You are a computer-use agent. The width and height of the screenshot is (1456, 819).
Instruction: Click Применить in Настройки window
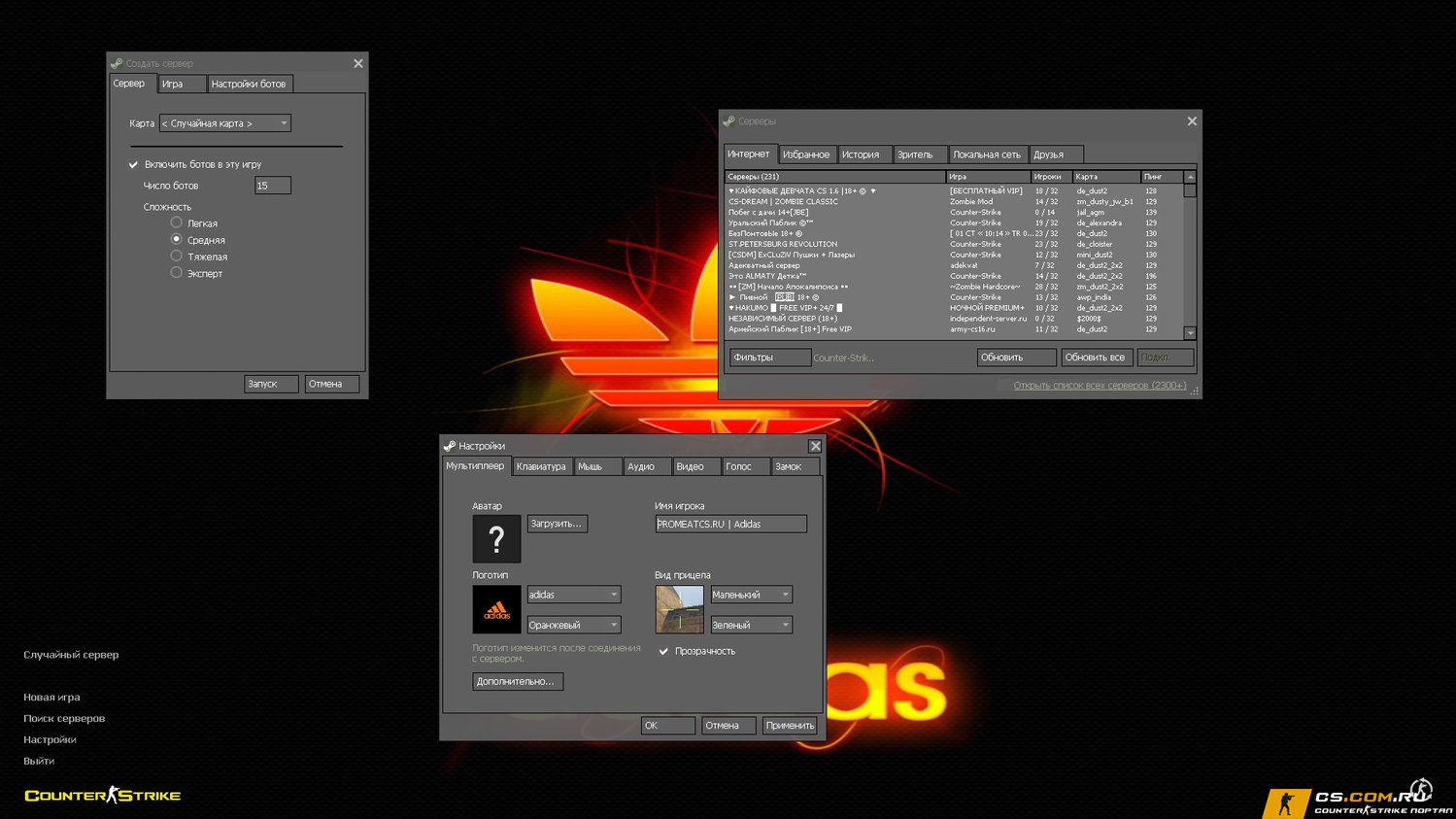pos(790,726)
